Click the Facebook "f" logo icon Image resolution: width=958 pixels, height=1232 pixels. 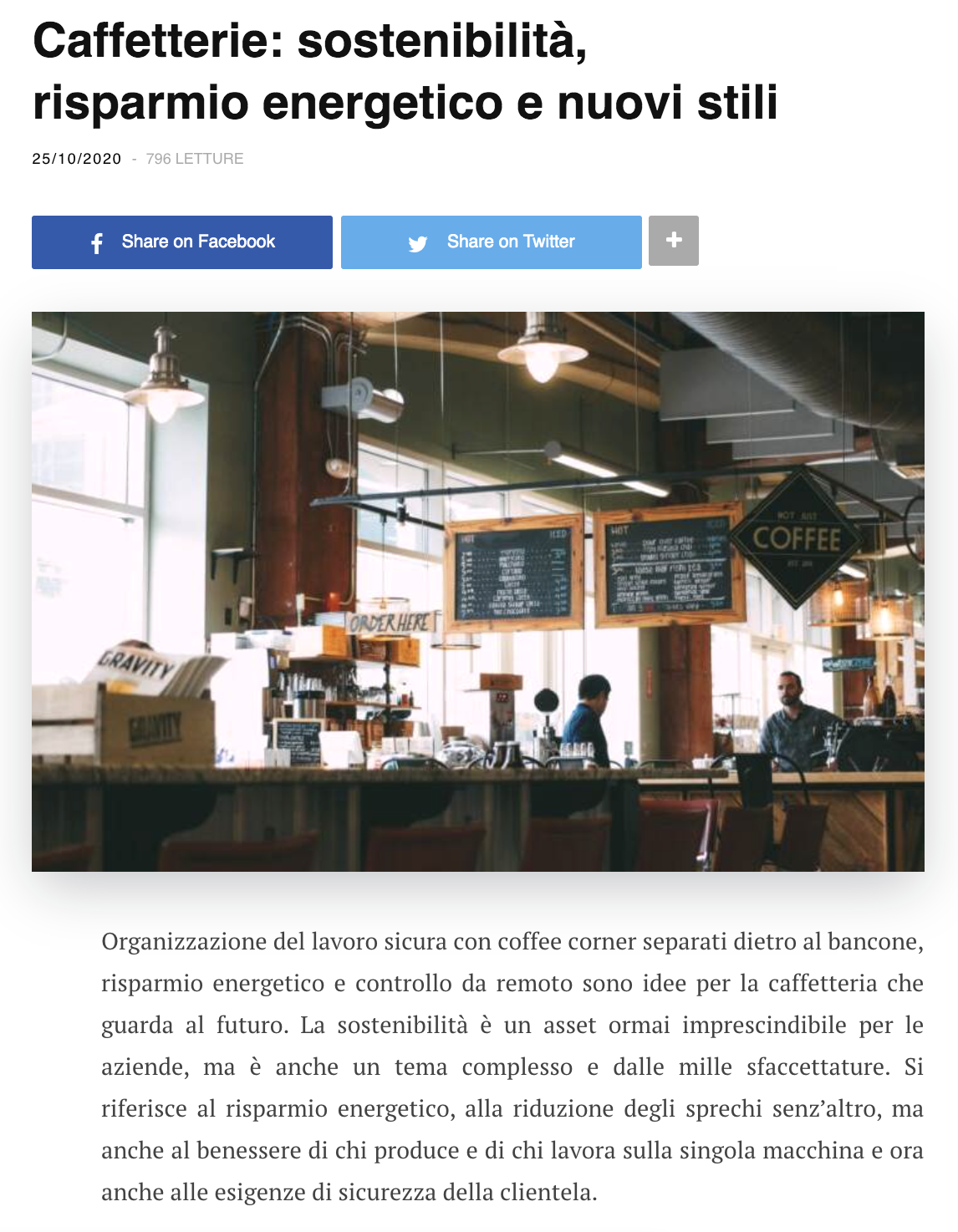point(97,243)
